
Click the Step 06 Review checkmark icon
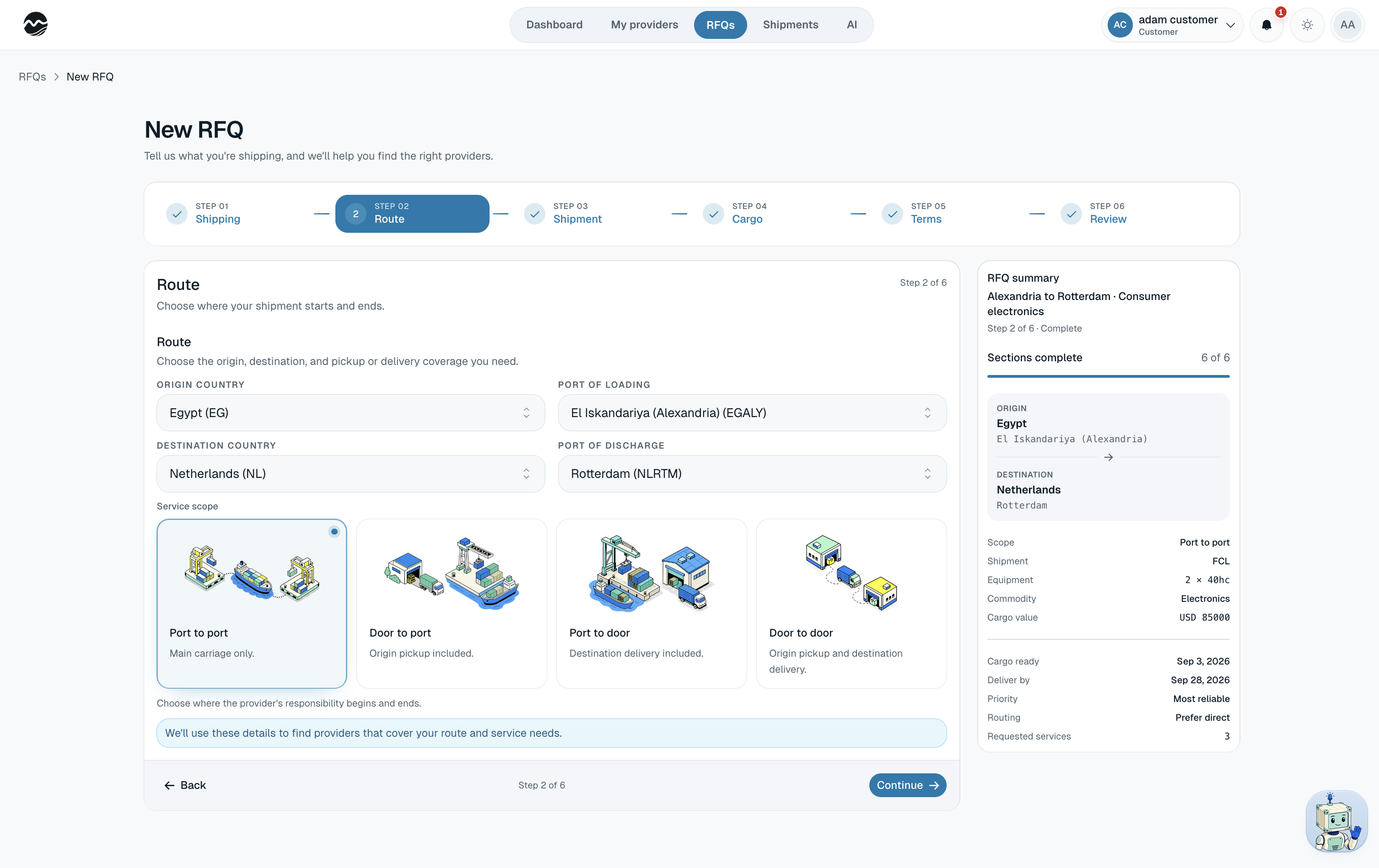click(1071, 214)
